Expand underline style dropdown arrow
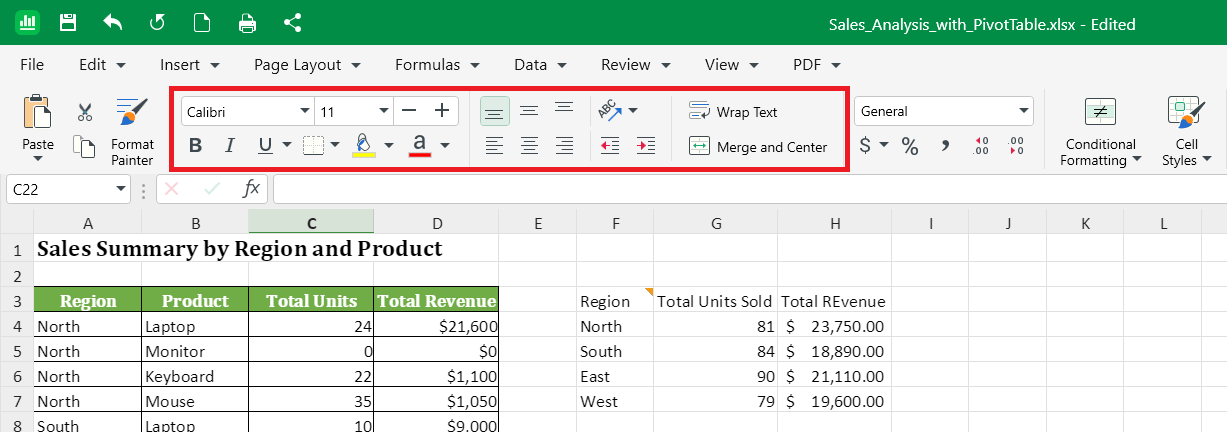The image size is (1227, 432). [x=286, y=146]
